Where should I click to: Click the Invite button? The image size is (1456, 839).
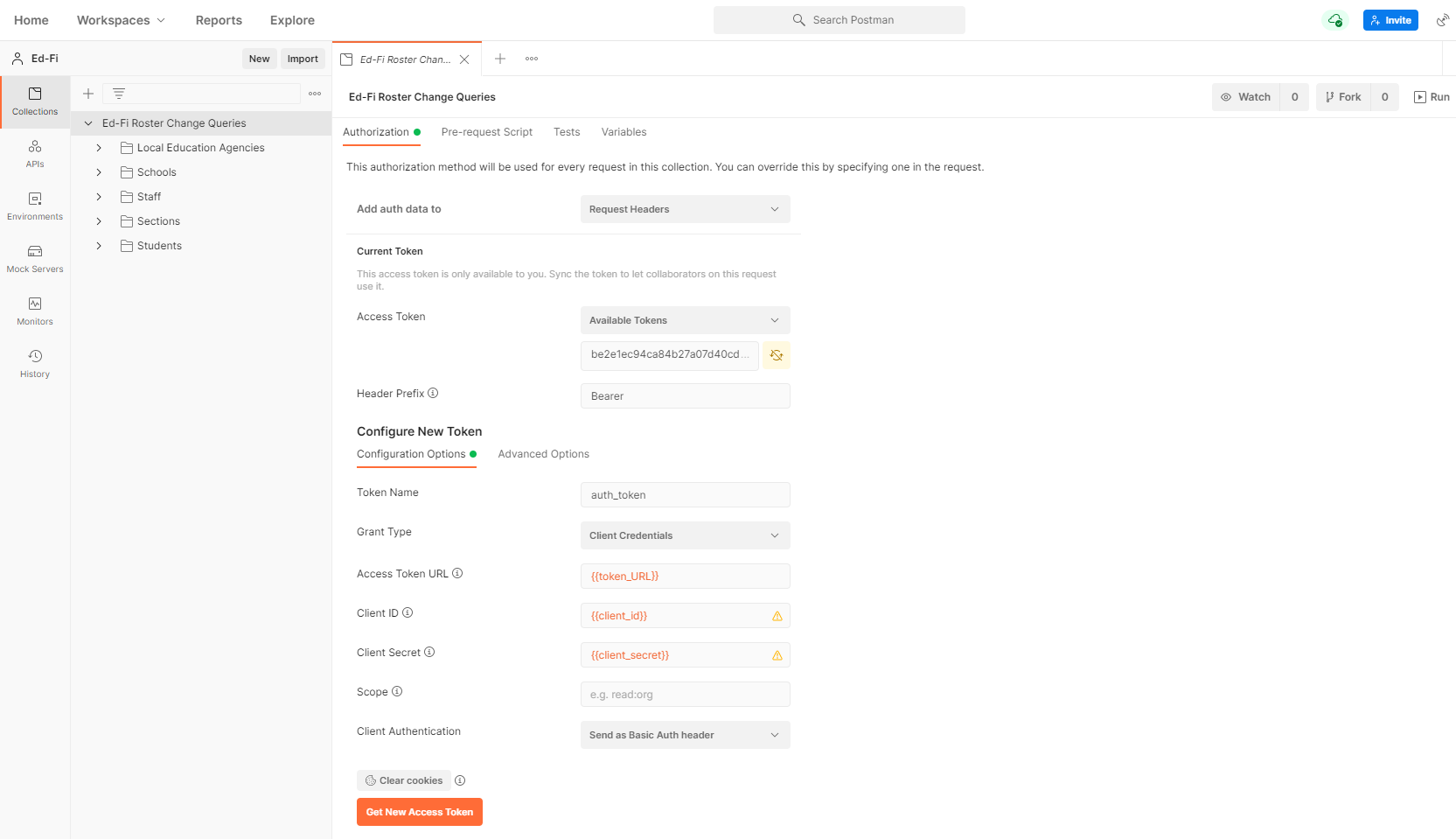1390,20
